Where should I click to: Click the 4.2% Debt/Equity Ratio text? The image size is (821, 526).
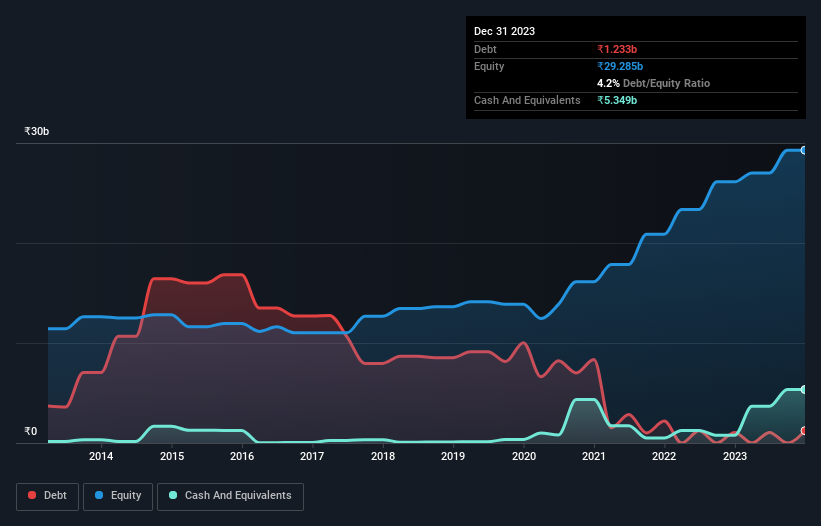tap(653, 83)
